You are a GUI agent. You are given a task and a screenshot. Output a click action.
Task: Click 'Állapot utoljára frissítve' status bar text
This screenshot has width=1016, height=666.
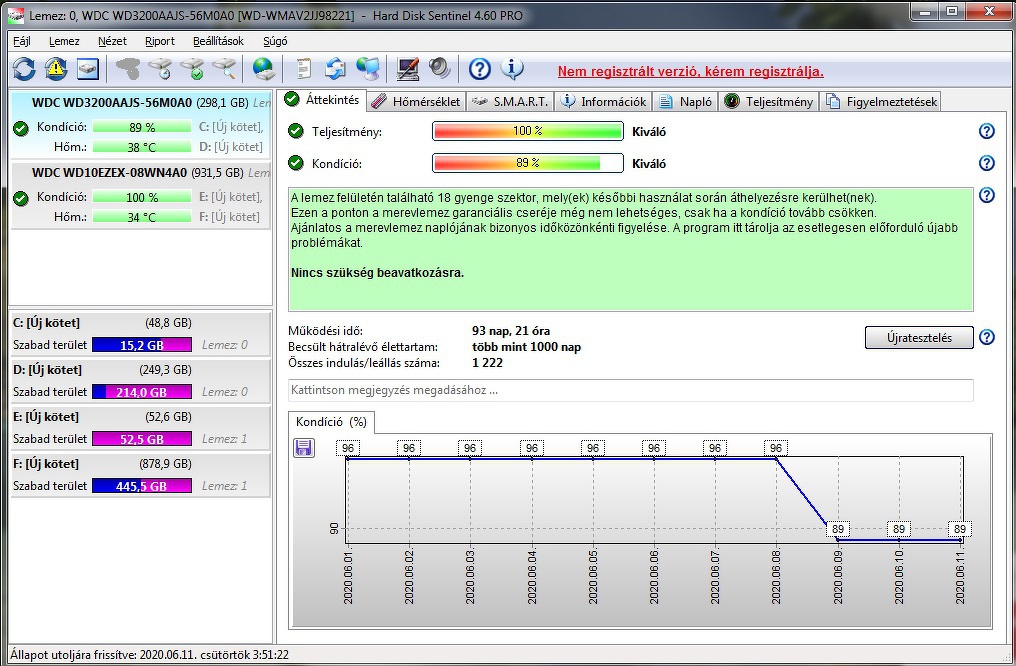(x=150, y=655)
